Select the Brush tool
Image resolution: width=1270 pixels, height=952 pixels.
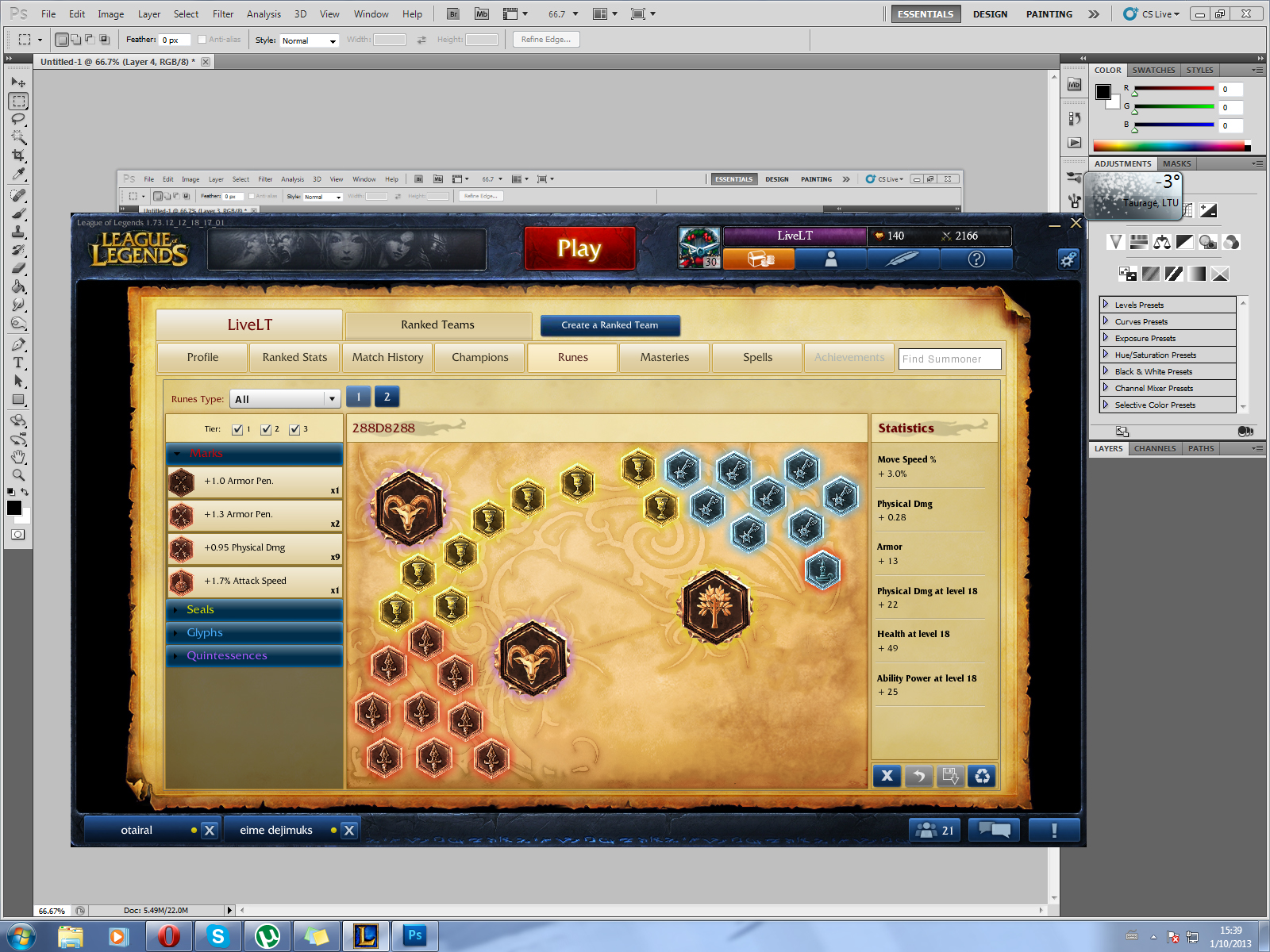pos(18,213)
